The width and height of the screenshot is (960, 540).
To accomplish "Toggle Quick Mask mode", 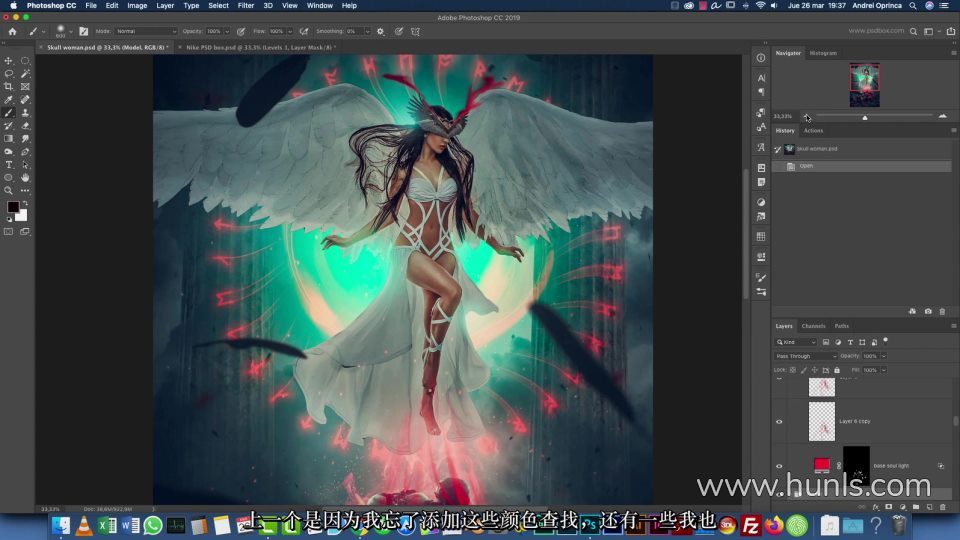I will coord(9,231).
